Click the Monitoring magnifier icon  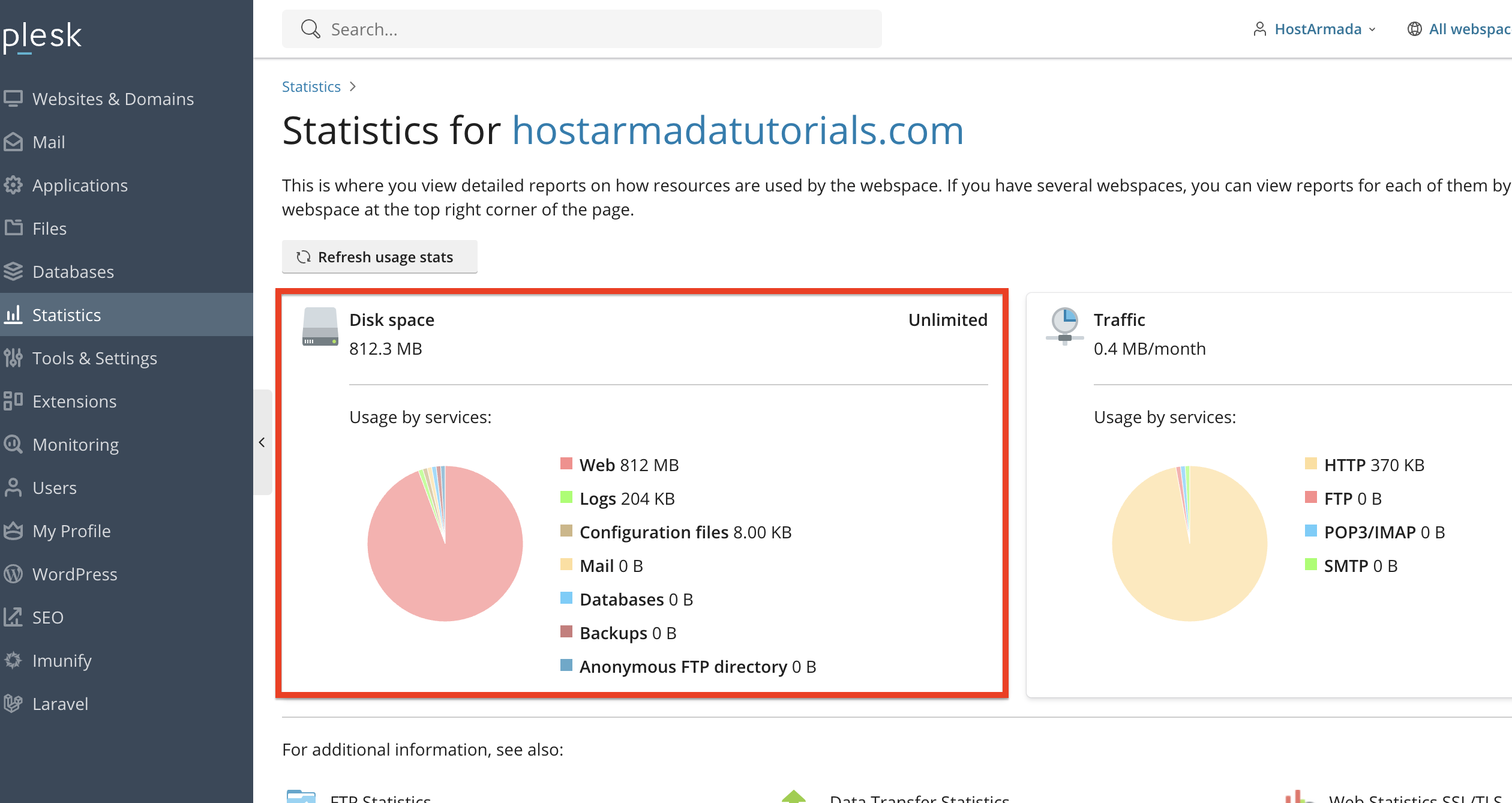coord(13,444)
